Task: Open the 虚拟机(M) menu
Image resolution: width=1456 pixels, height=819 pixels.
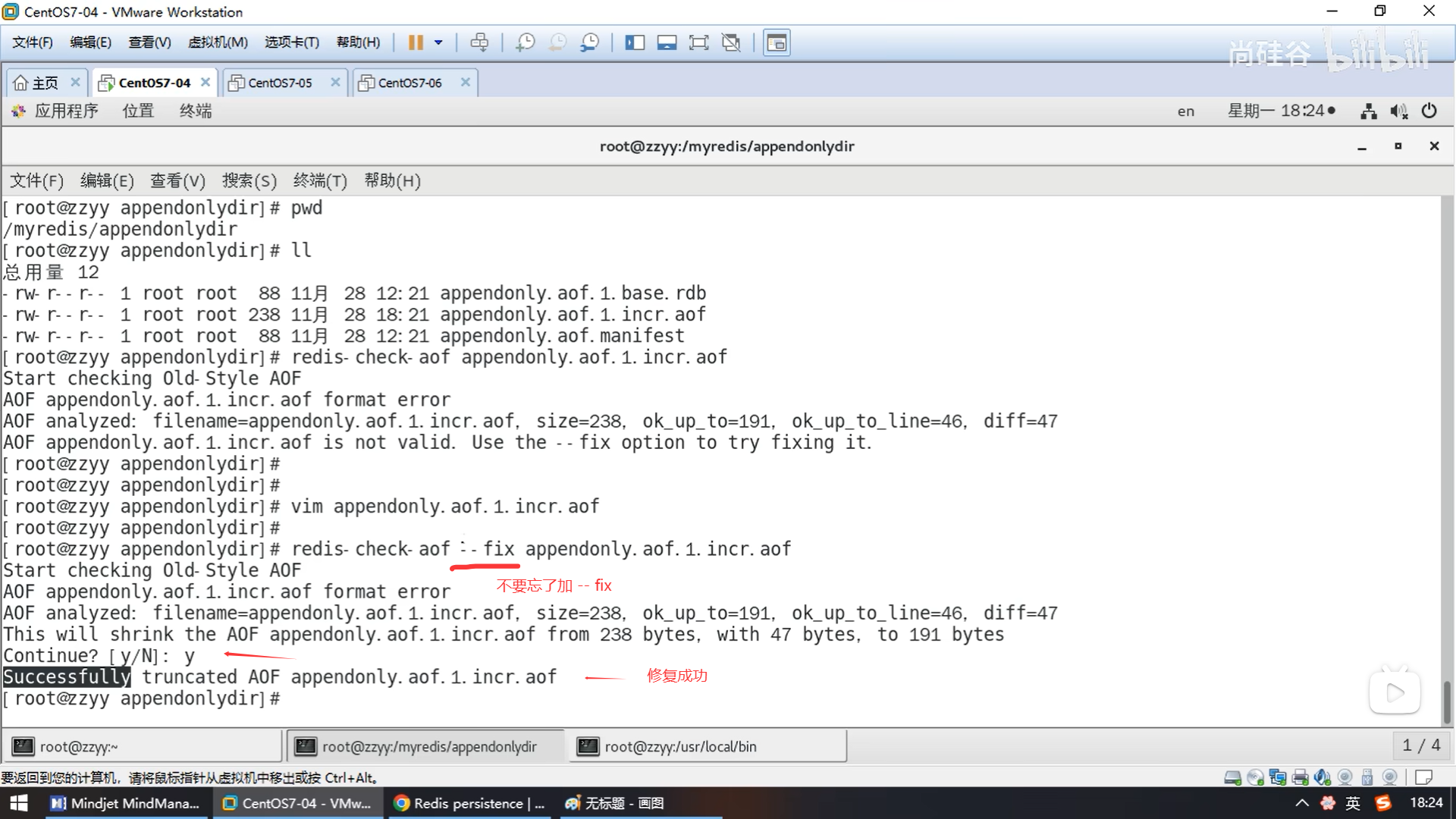Action: click(218, 42)
